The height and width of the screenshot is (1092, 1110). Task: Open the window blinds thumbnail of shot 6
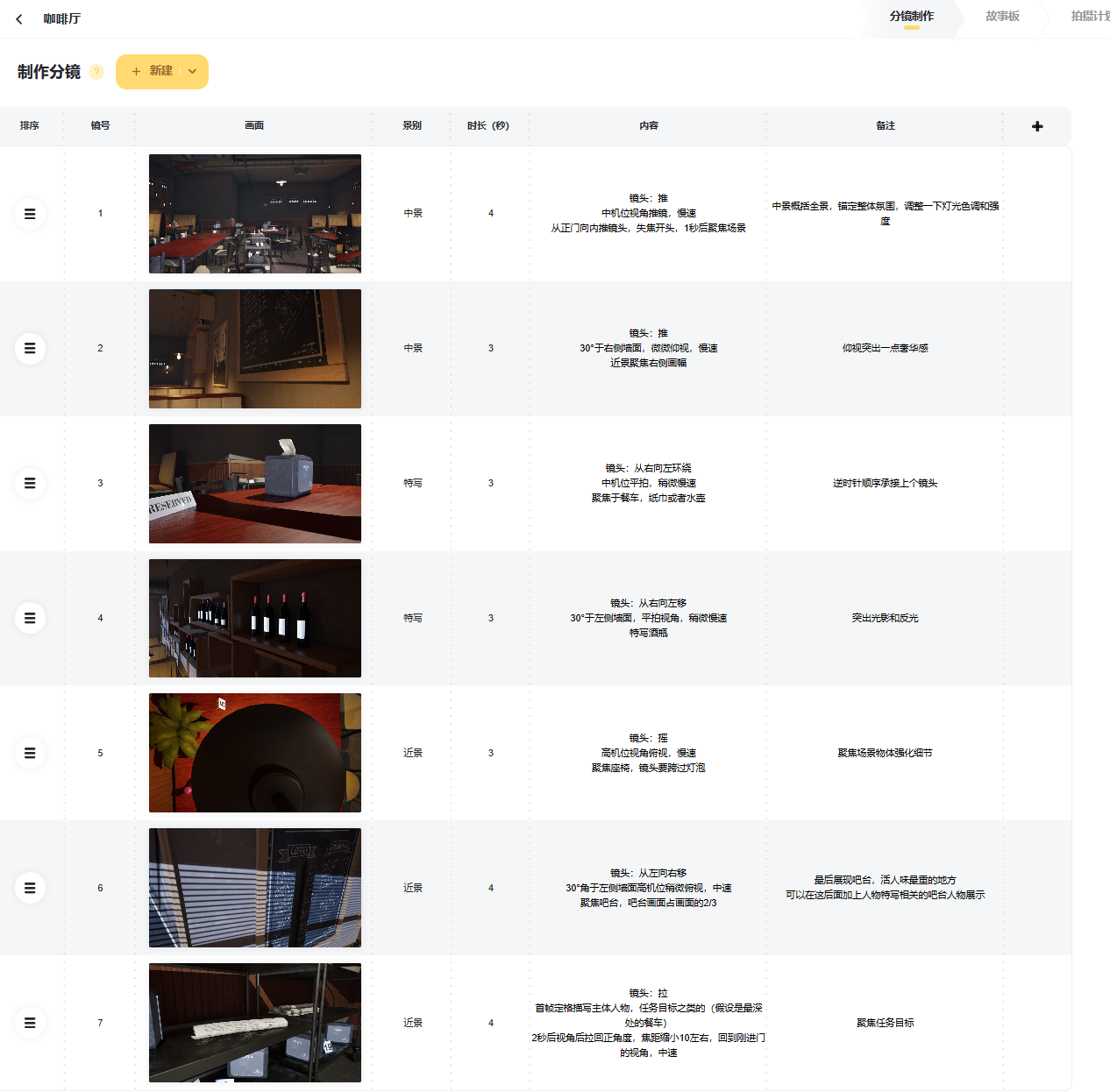pos(255,888)
